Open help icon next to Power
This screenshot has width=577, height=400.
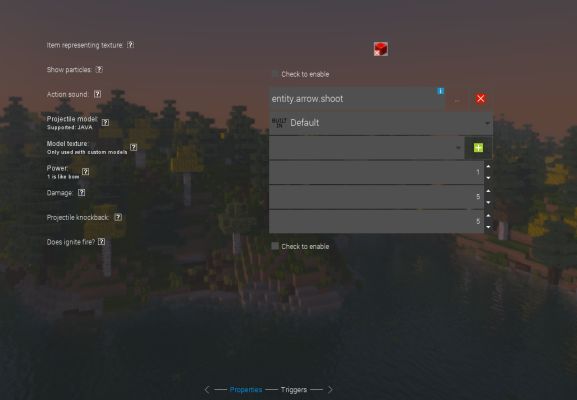85,171
